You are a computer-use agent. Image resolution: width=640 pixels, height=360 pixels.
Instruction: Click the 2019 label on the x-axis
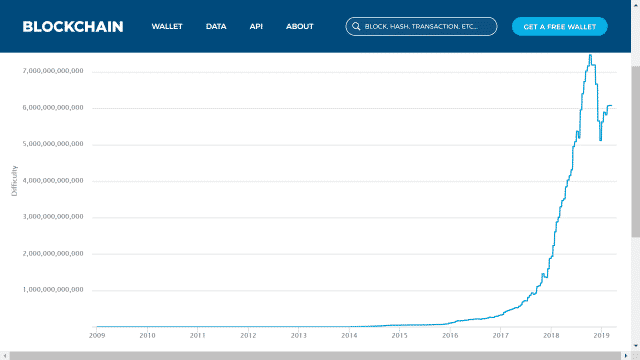pyautogui.click(x=601, y=336)
